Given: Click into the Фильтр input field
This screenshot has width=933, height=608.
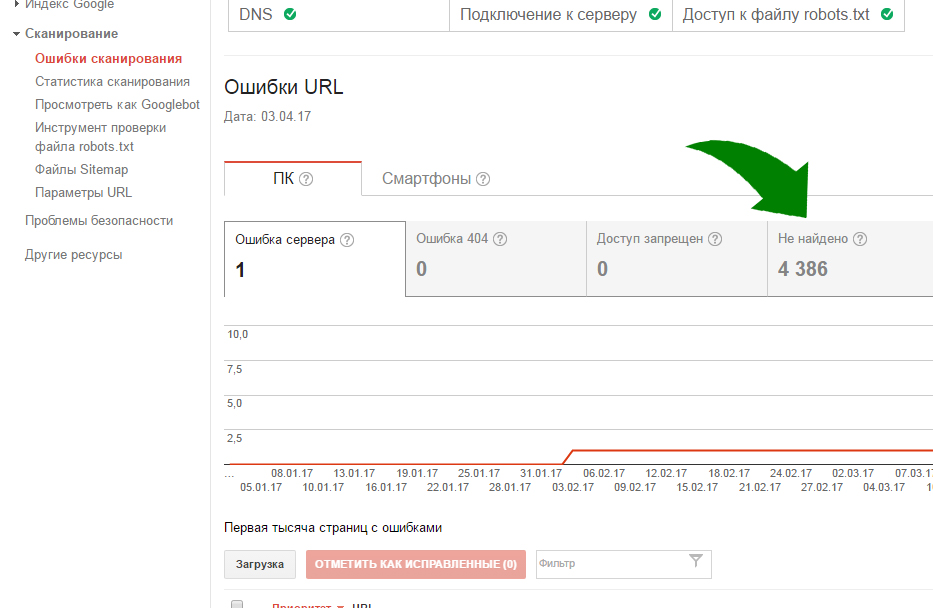Looking at the screenshot, I should tap(610, 564).
